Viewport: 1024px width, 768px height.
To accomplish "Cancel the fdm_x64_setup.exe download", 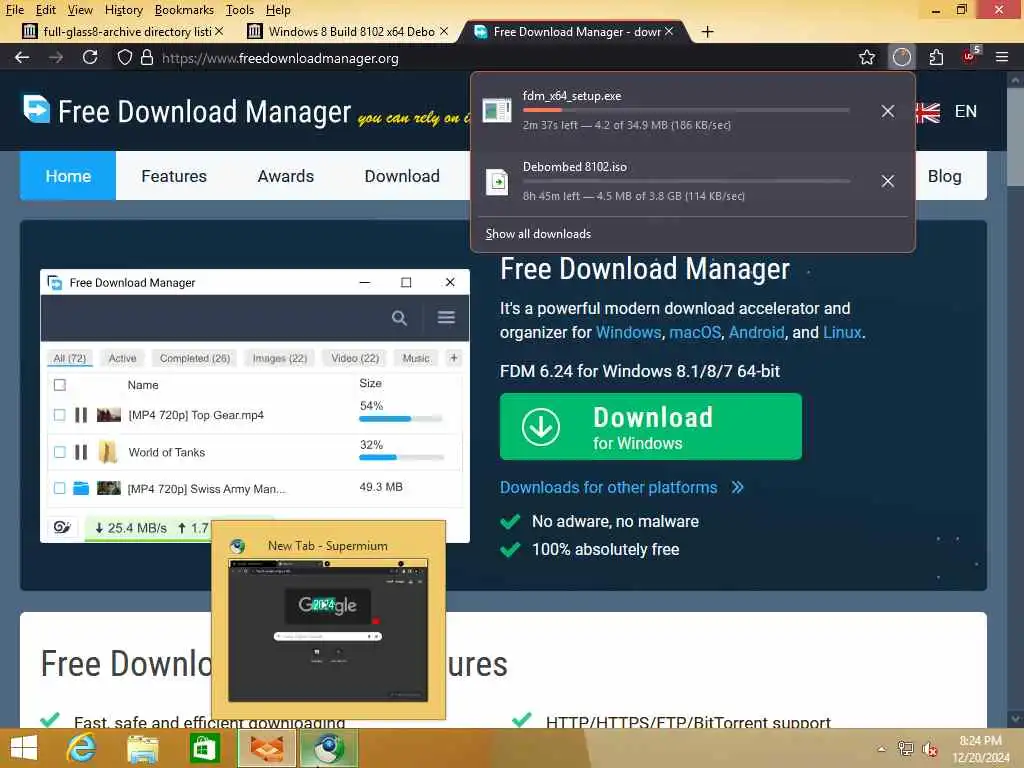I will [887, 111].
